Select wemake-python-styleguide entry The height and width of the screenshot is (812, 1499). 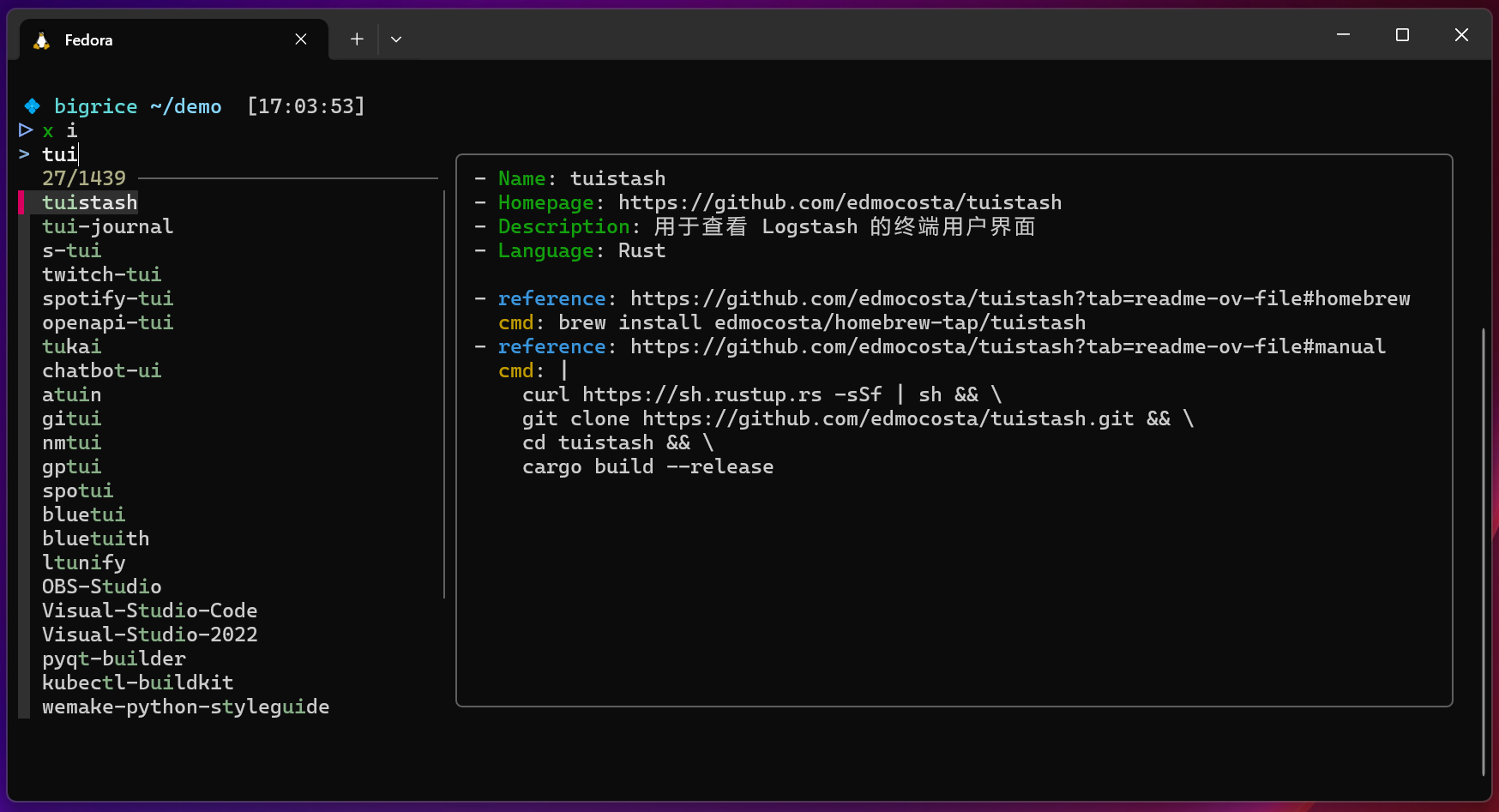[x=186, y=707]
